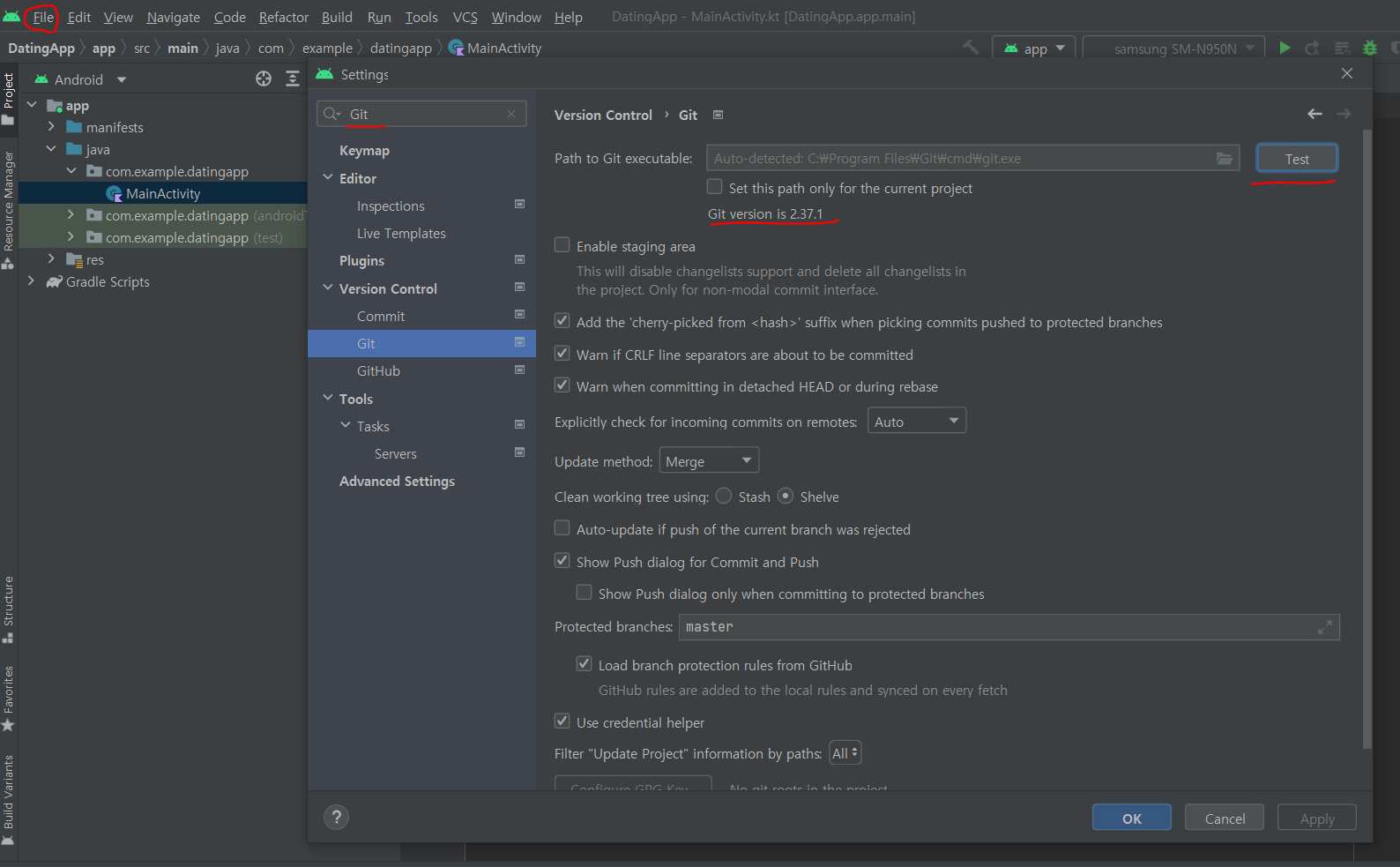
Task: Click the Apply Changes and Restart icon
Action: point(1313,48)
